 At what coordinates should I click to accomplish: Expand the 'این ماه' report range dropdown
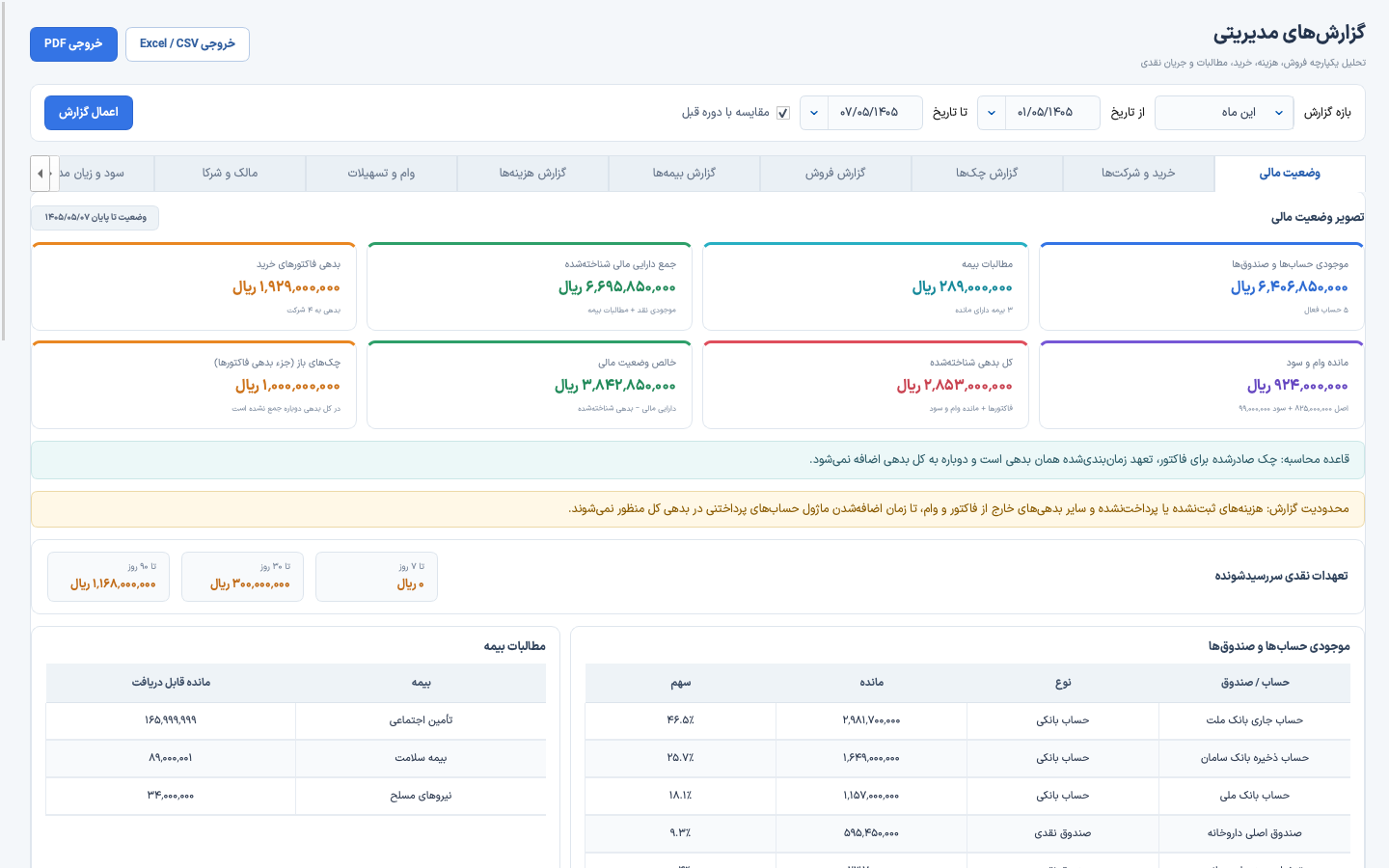(1224, 113)
